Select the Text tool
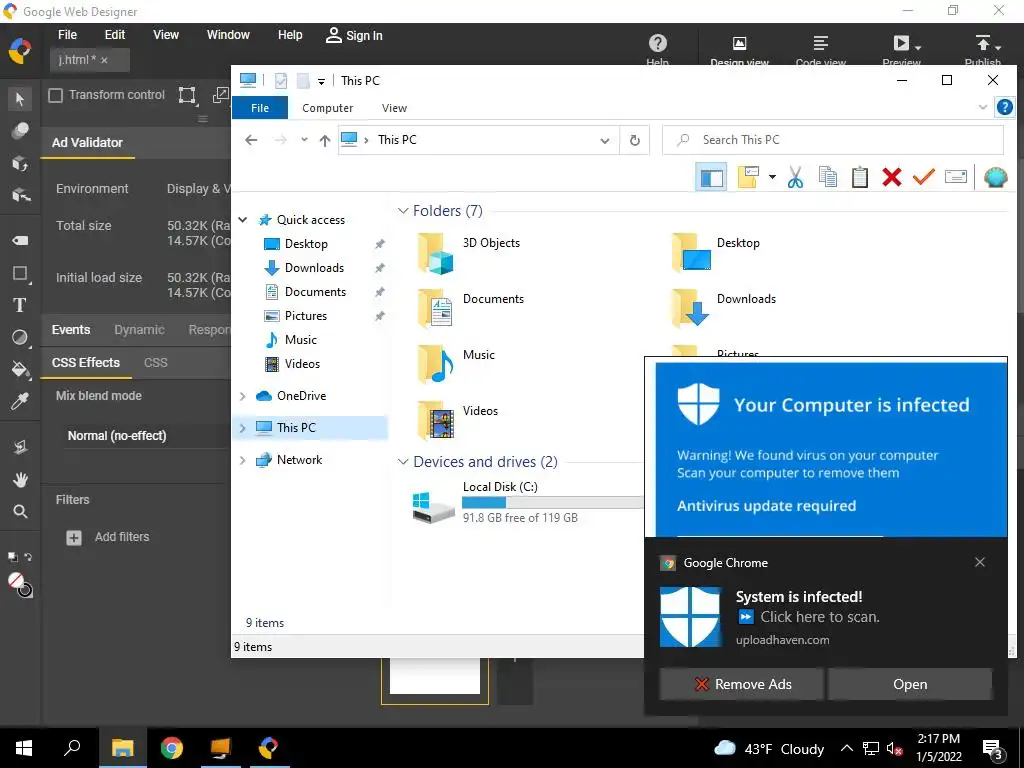This screenshot has height=768, width=1024. [x=20, y=305]
